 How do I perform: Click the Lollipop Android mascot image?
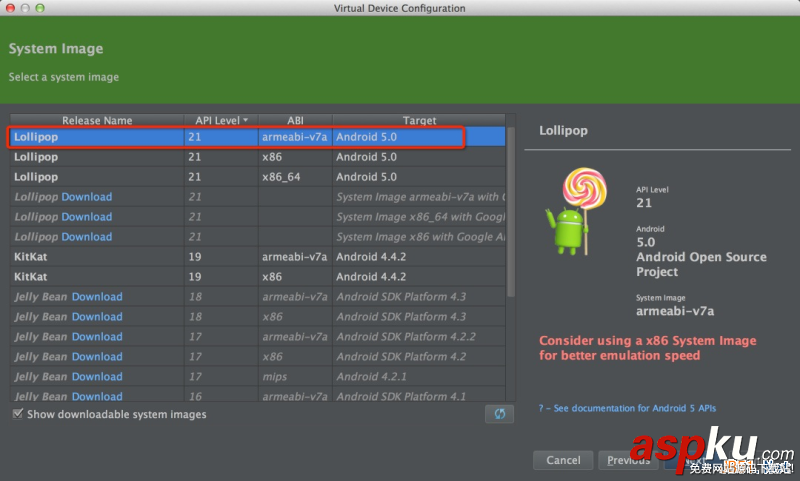(577, 212)
